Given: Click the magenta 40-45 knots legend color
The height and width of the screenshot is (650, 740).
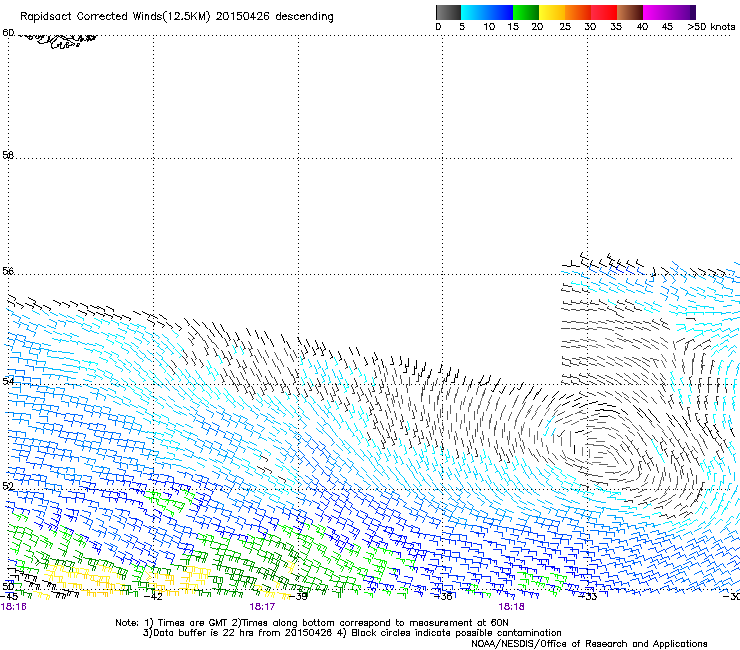Looking at the screenshot, I should coord(656,12).
